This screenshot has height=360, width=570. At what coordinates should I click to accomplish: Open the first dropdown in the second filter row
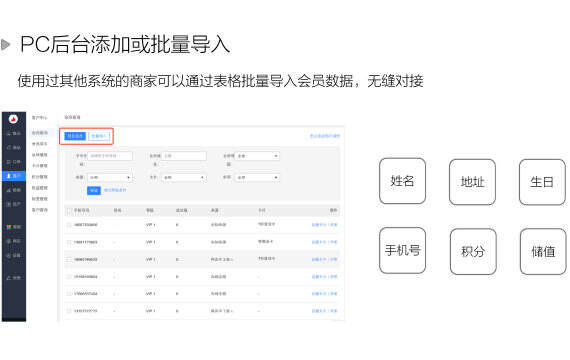[x=109, y=177]
